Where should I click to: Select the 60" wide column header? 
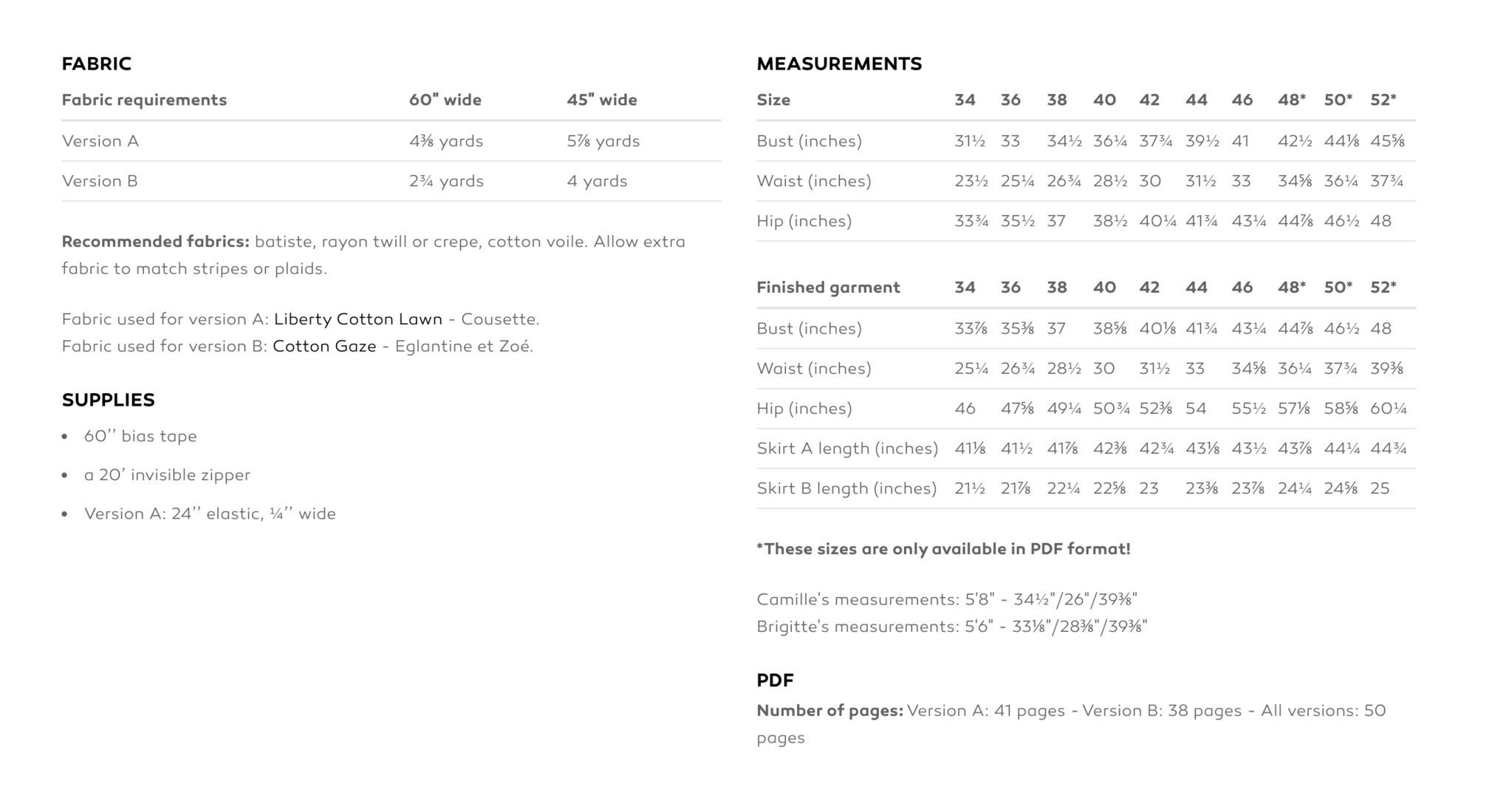point(445,100)
